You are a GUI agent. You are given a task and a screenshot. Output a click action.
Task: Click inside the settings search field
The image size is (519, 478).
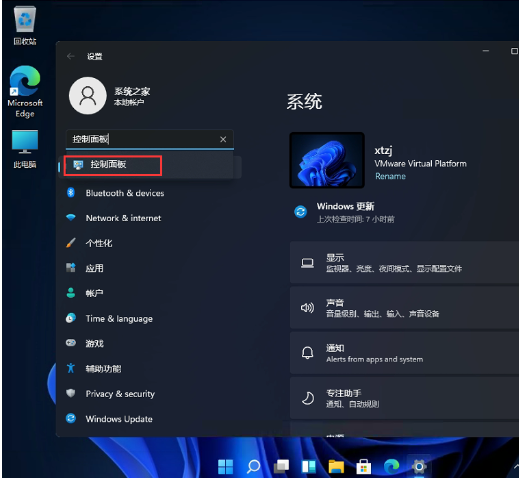click(142, 139)
